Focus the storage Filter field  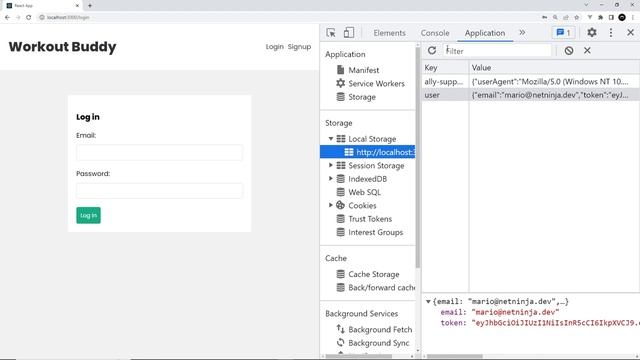(x=497, y=51)
